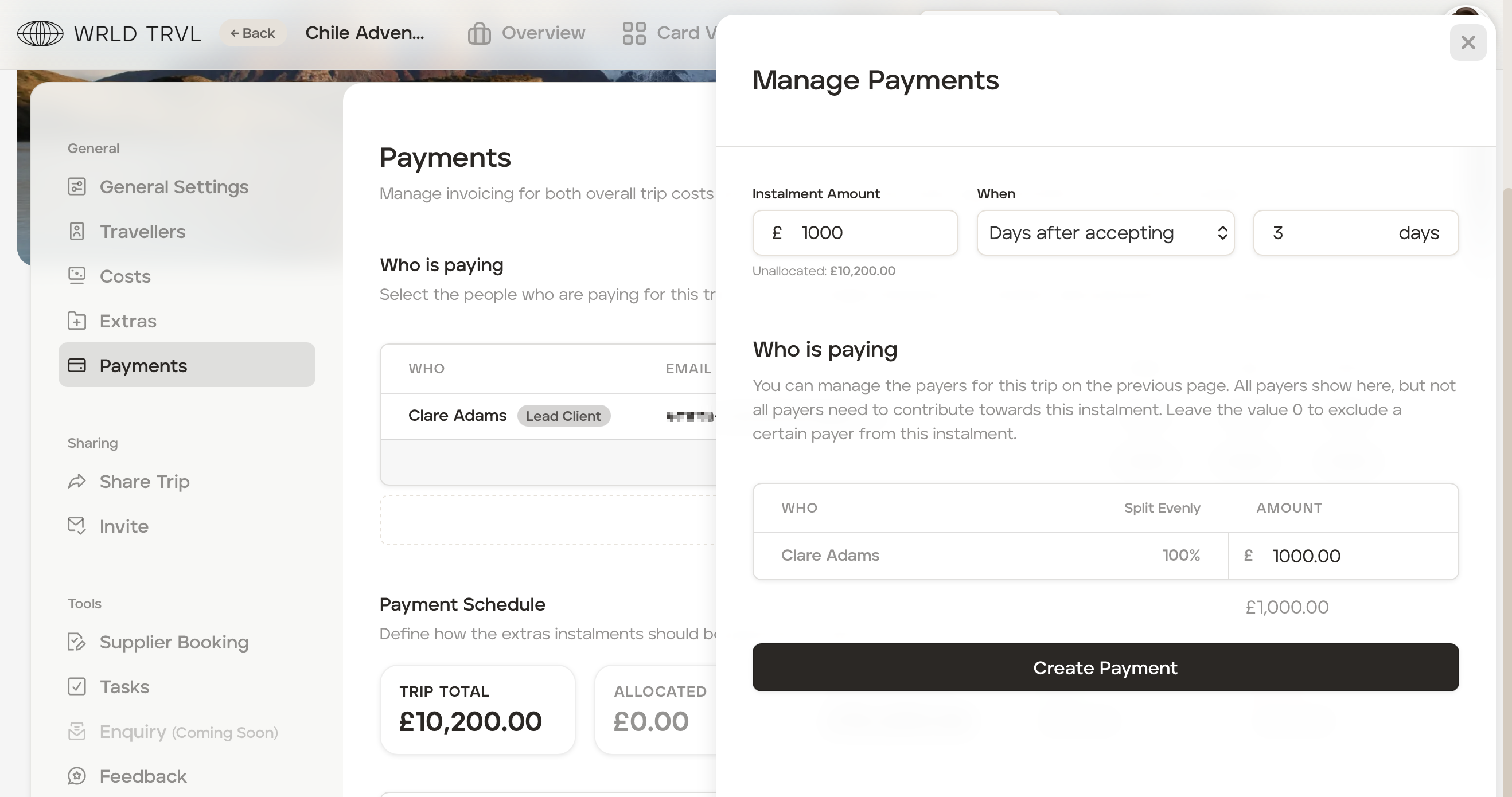This screenshot has height=797, width=1512.
Task: Close the Manage Payments panel
Action: click(x=1468, y=42)
